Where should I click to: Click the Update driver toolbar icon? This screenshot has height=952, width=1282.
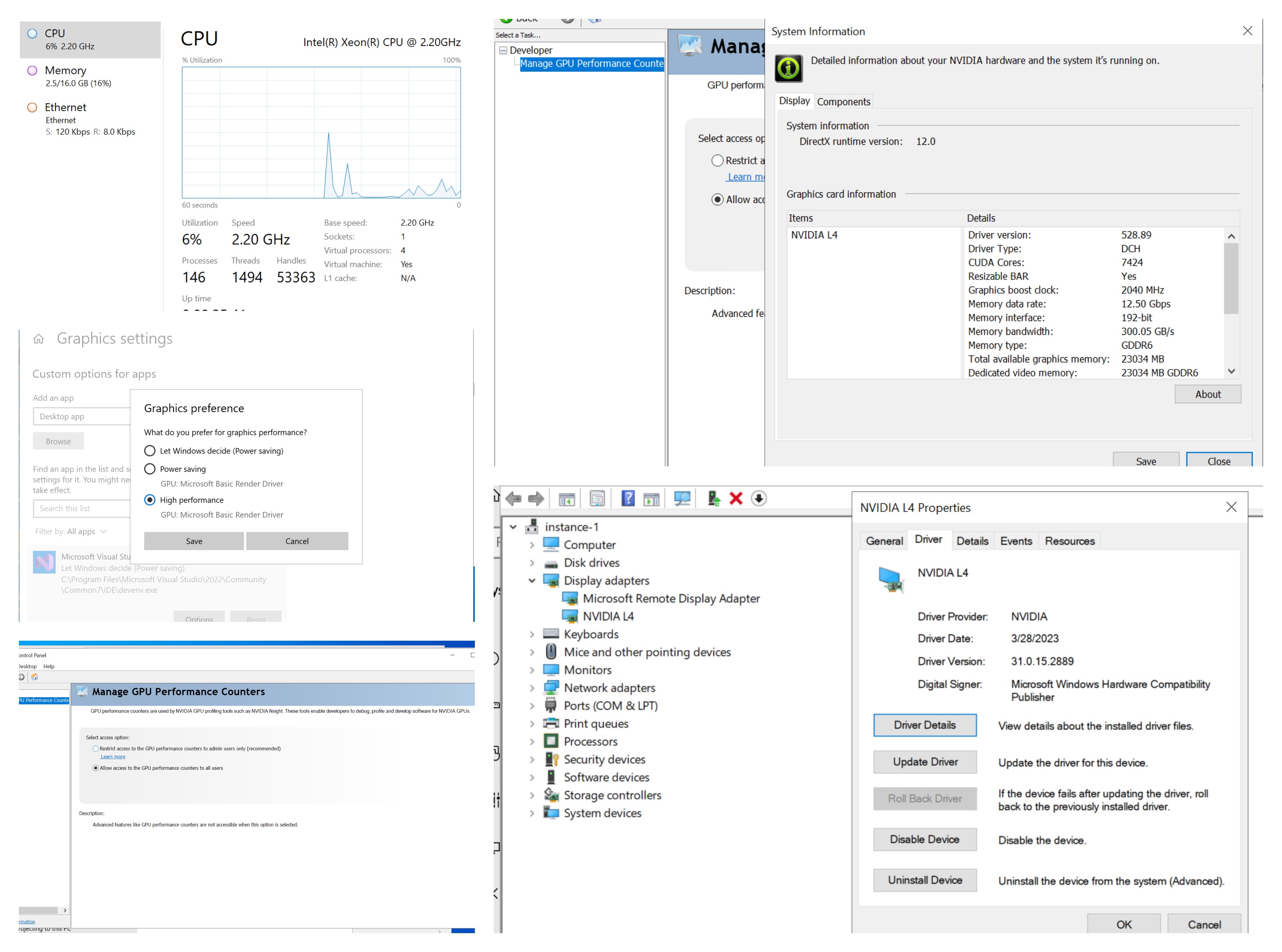tap(714, 499)
